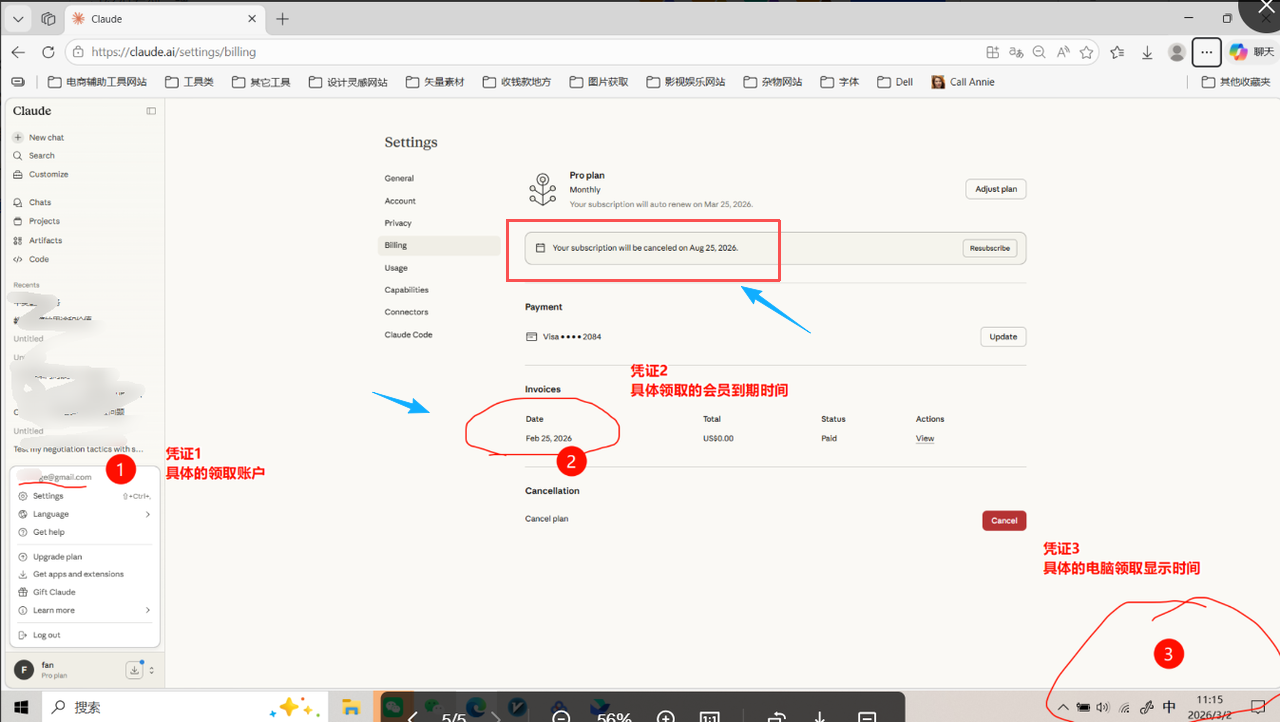Screen dimensions: 1280x722
Task: Click the Adjust plan button
Action: click(996, 189)
